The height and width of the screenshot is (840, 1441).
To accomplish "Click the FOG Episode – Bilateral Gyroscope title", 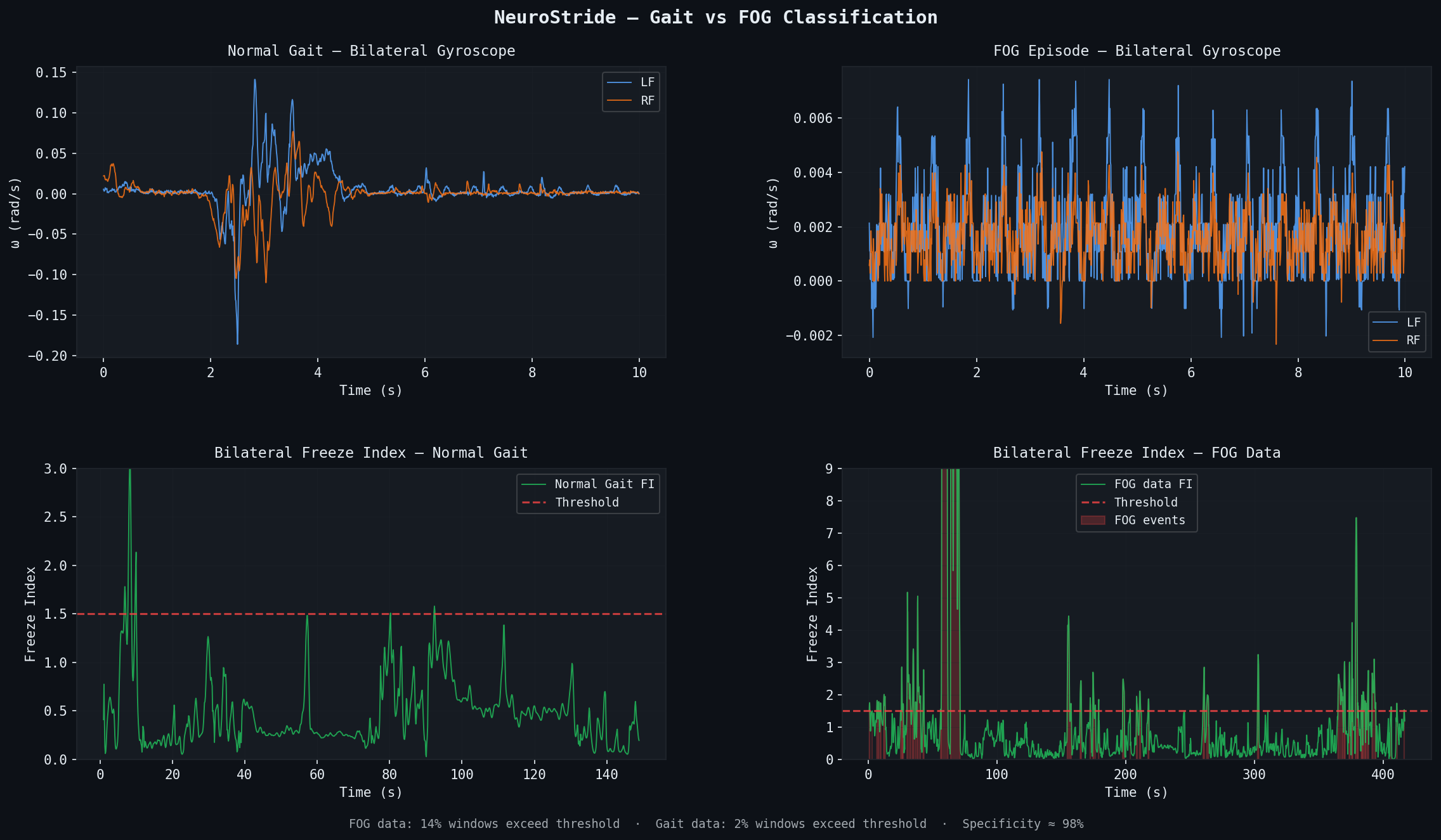I will [x=1137, y=51].
